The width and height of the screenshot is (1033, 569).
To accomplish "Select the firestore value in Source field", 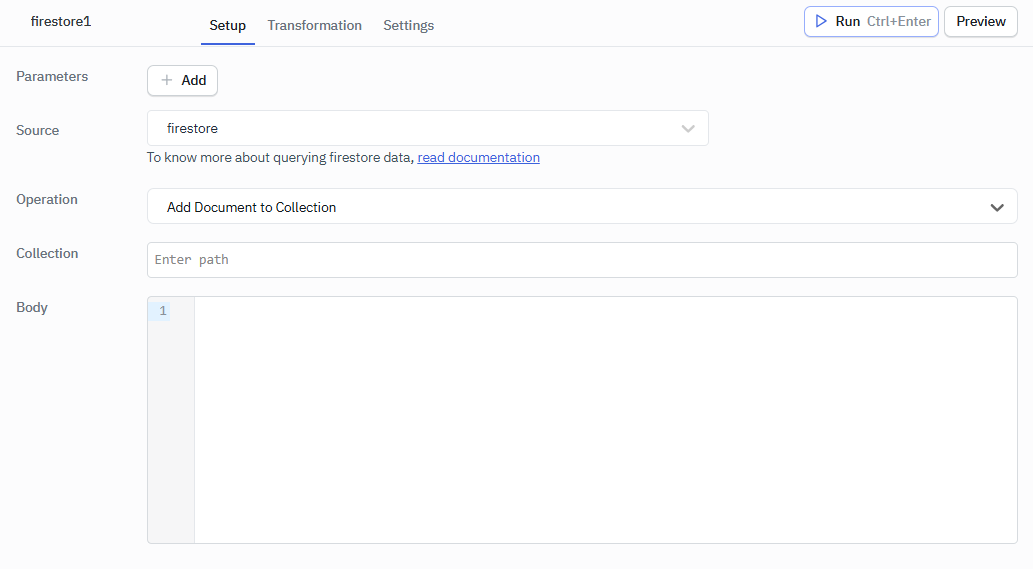I will coord(192,128).
